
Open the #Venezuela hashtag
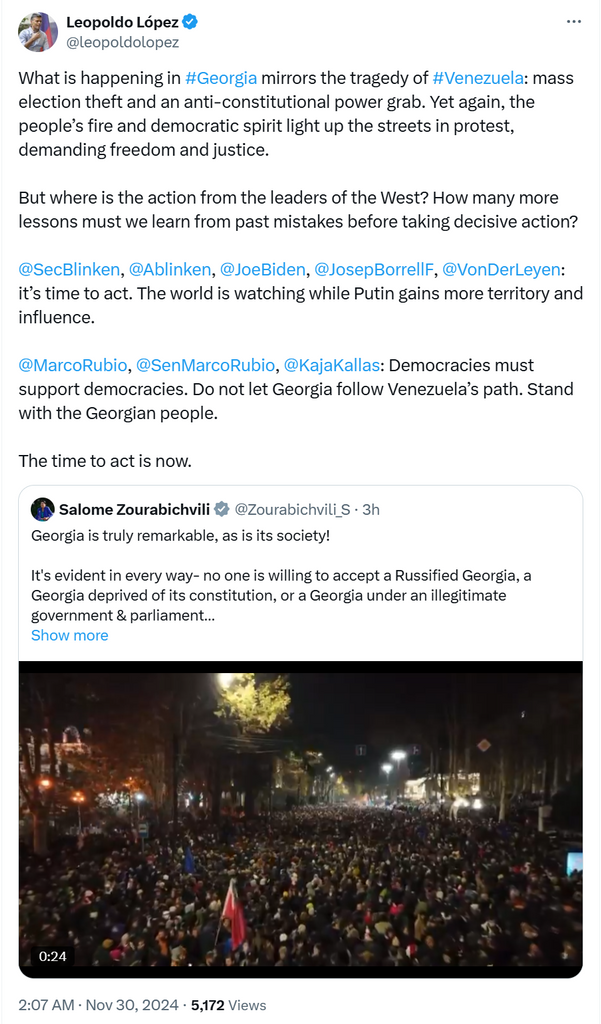[475, 77]
